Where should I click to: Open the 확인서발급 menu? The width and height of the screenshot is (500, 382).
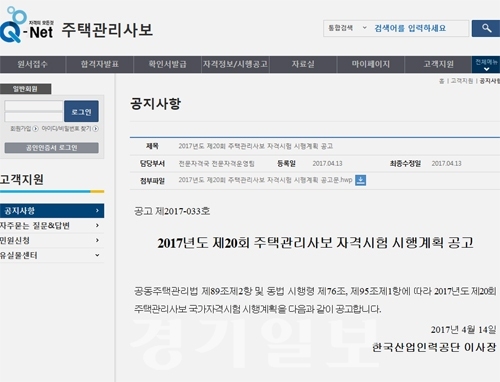167,64
